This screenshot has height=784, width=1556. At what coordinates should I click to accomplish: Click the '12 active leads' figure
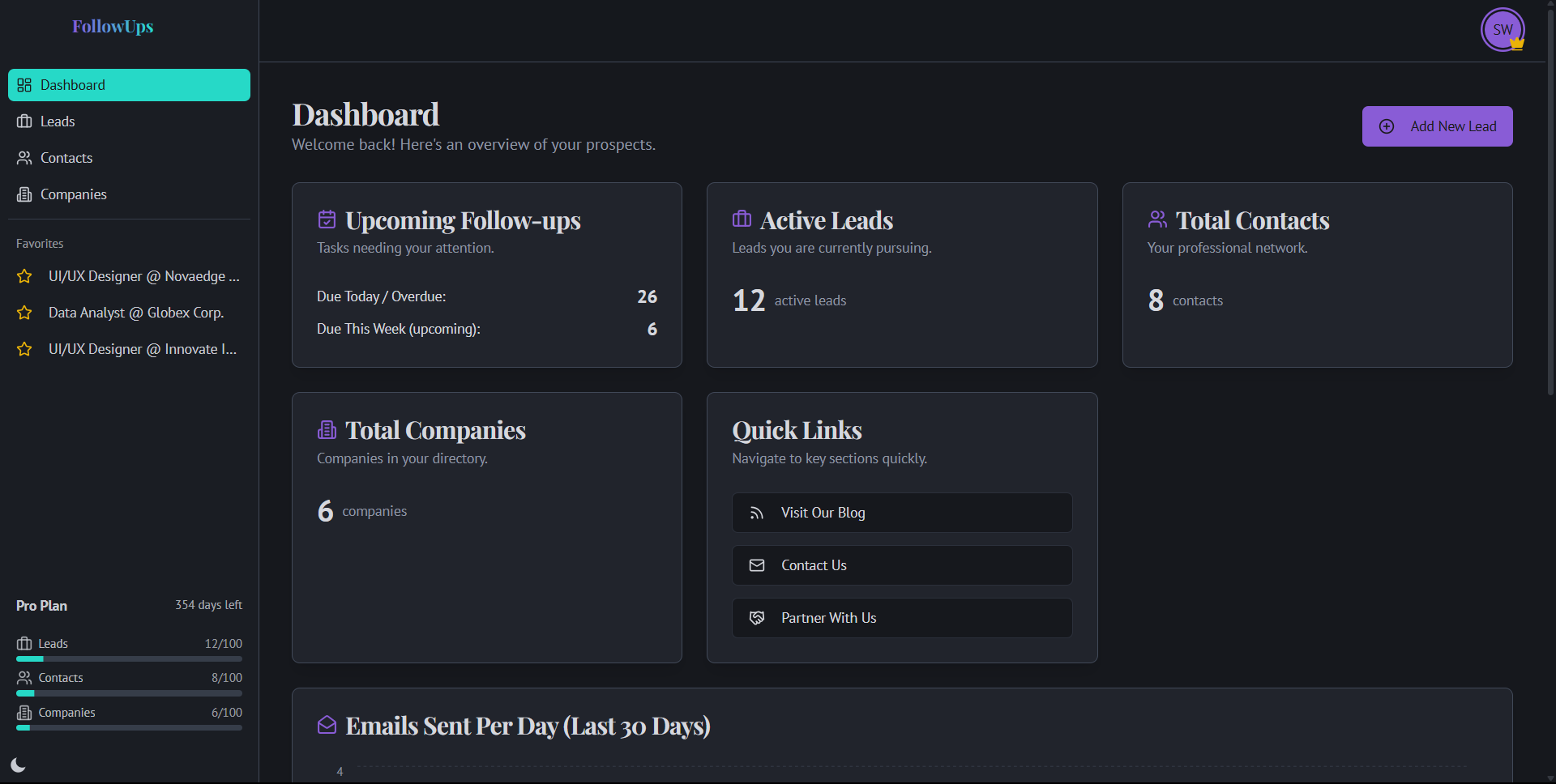click(789, 300)
